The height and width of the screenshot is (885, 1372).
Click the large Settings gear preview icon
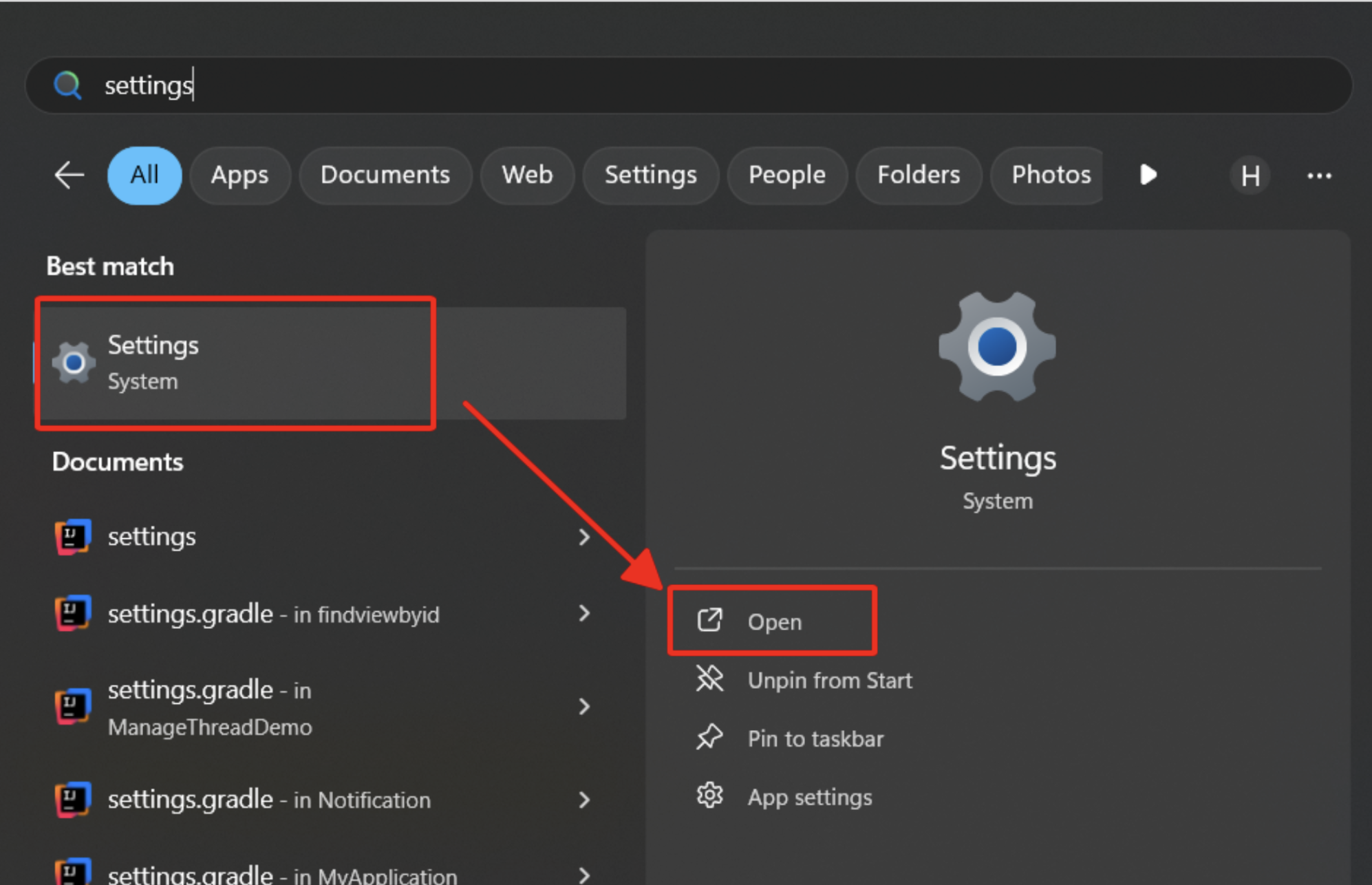997,346
